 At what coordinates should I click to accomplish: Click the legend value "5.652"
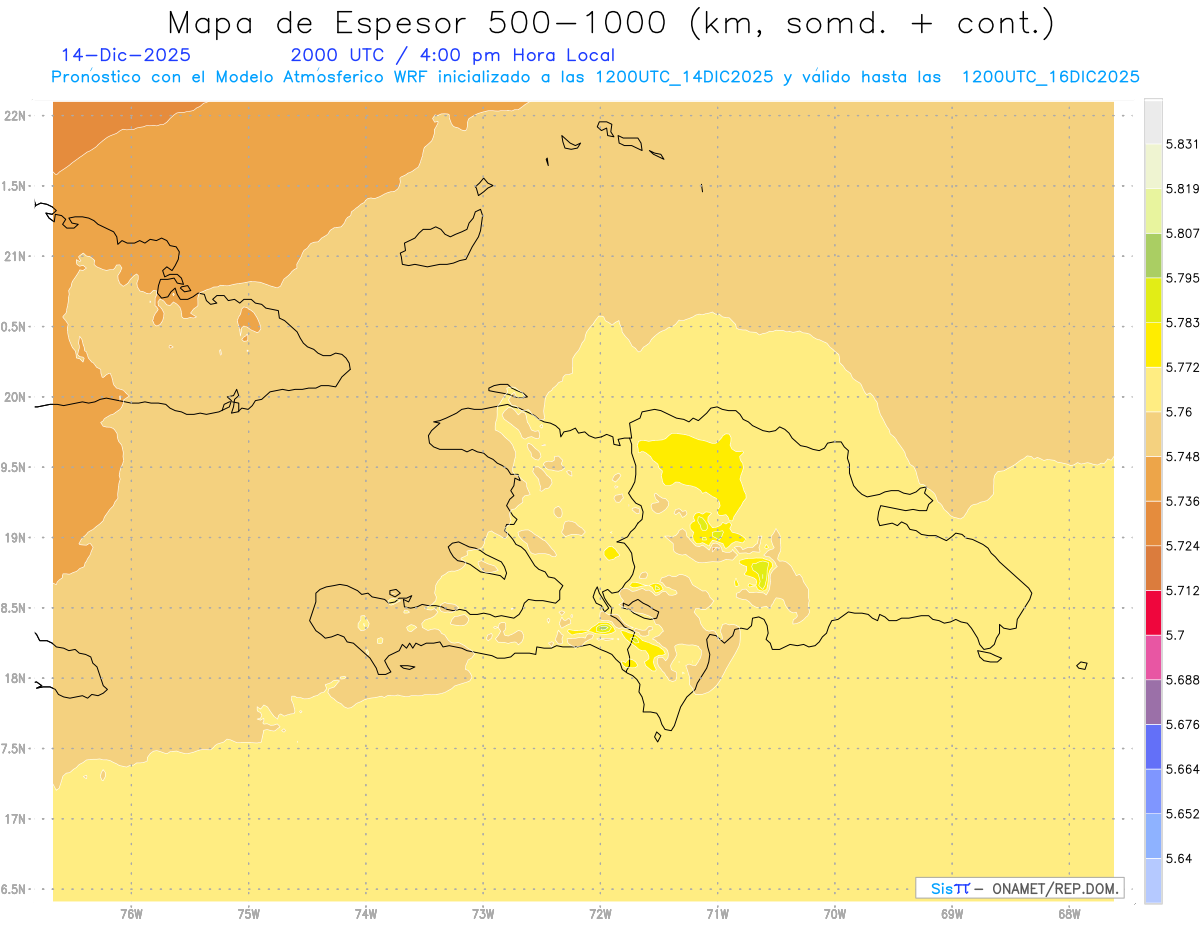coord(1183,814)
